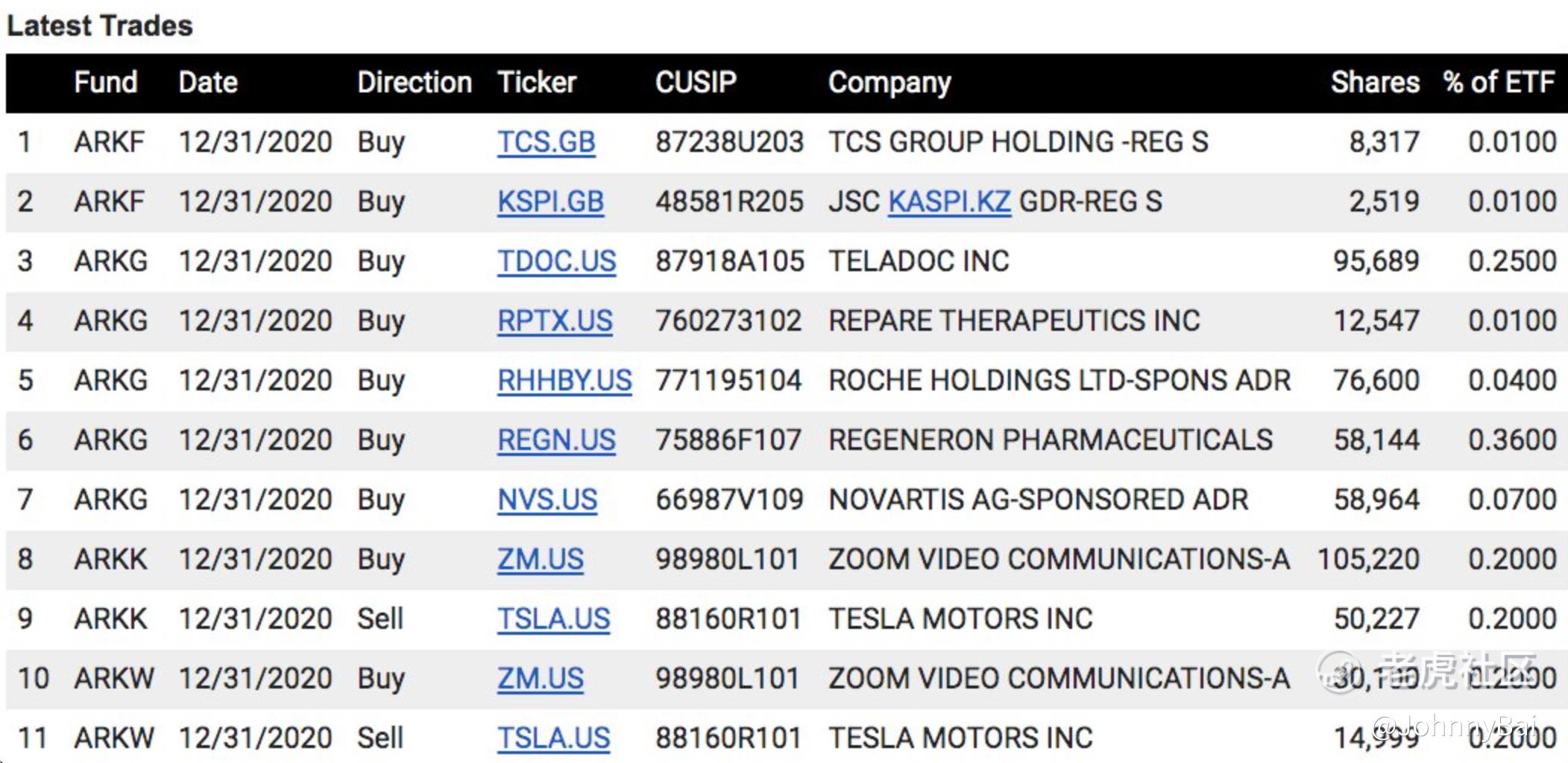Click the Ticker column header
The image size is (1568, 763).
coord(537,82)
